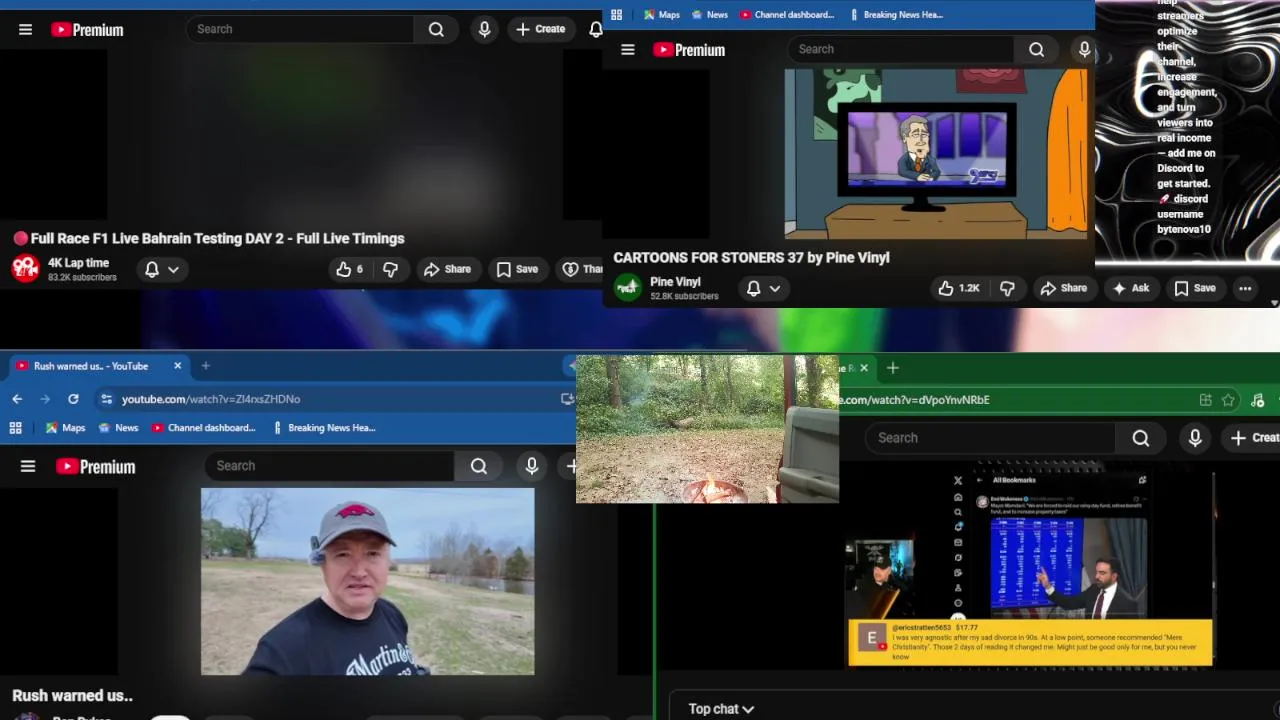
Task: Share the Cartoons for Stoners 37 video
Action: (1063, 288)
